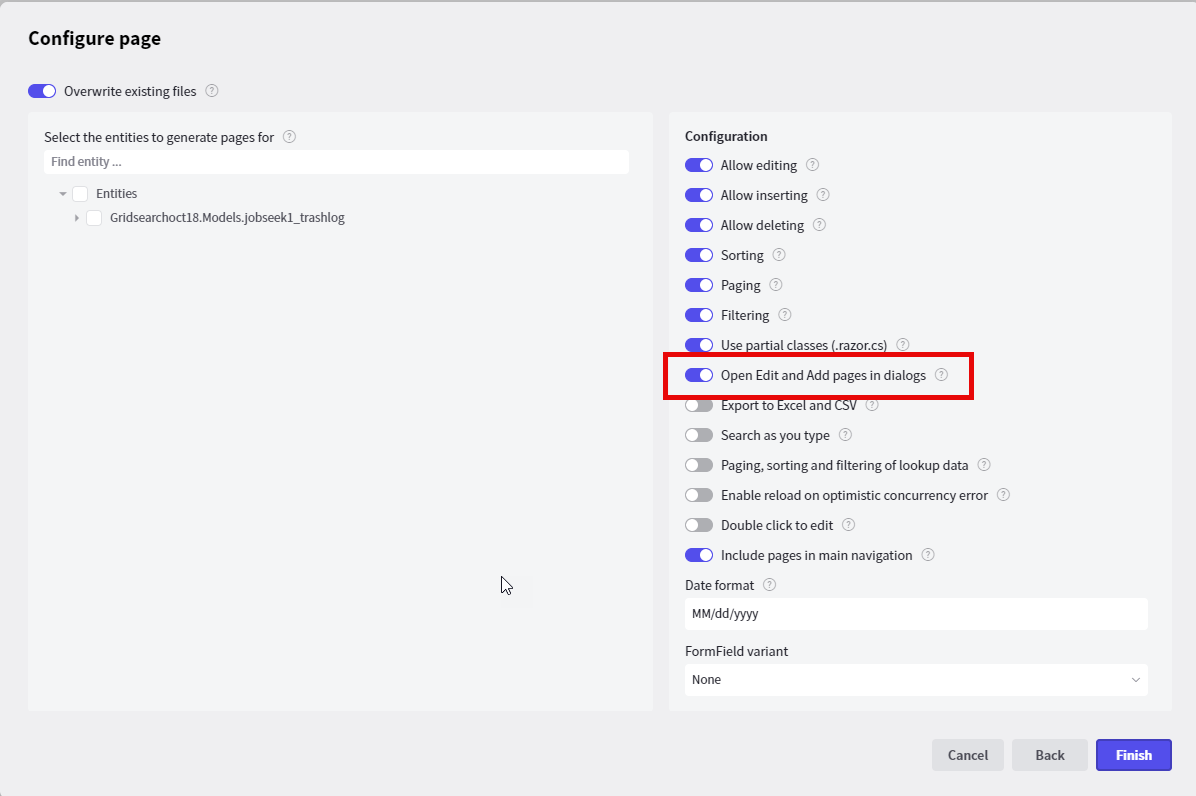
Task: Turn off Open Edit and Add pages in dialogs
Action: pos(698,375)
